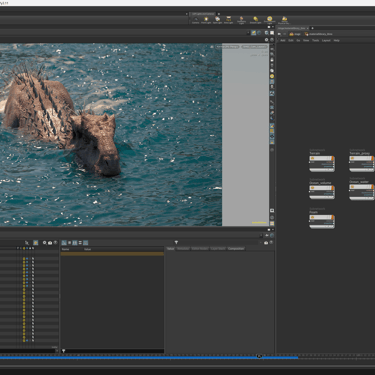This screenshot has width=375, height=375.
Task: Open the Edit menu in network editor
Action: point(291,40)
